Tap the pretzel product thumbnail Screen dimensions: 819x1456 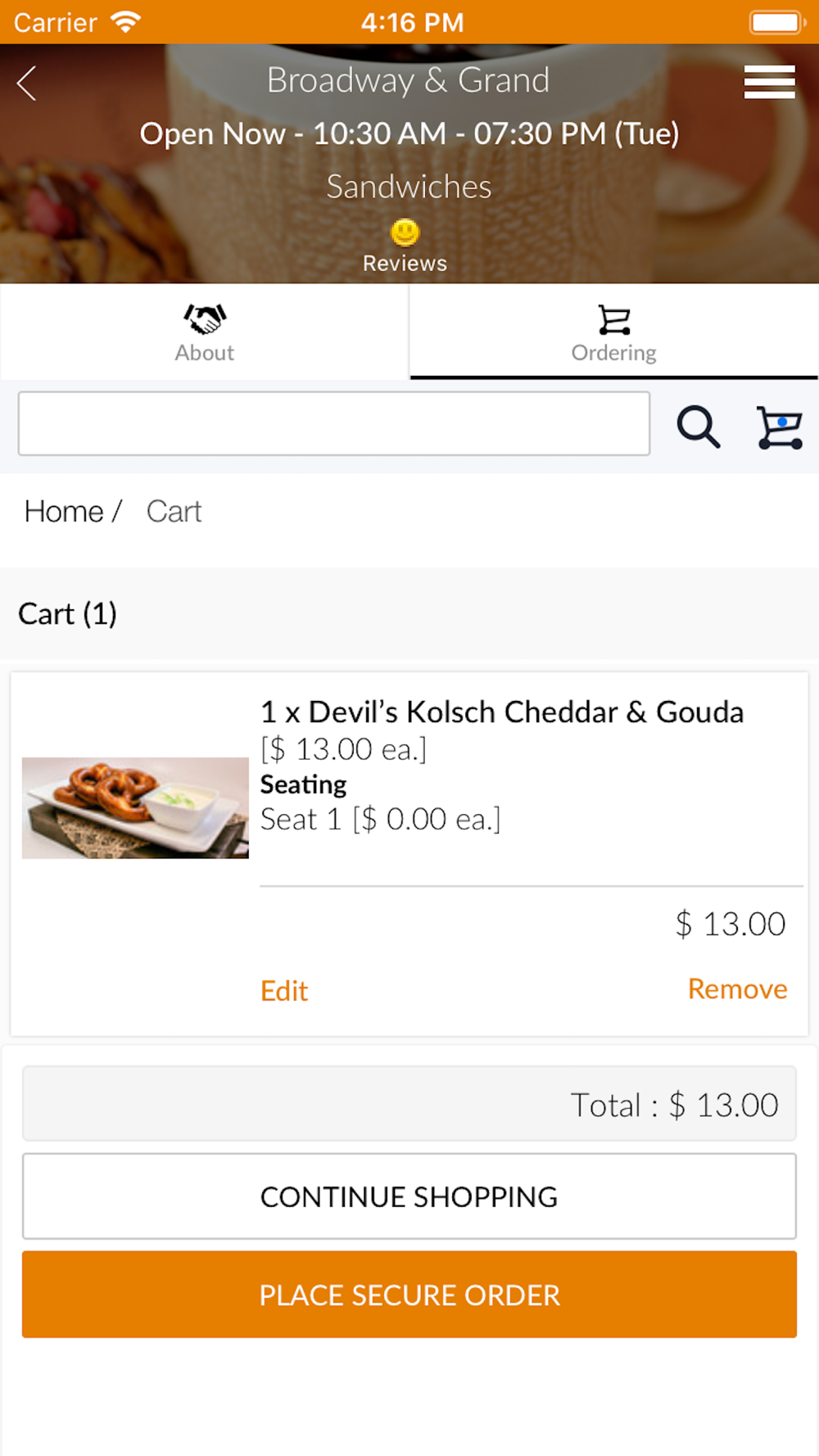[x=135, y=807]
